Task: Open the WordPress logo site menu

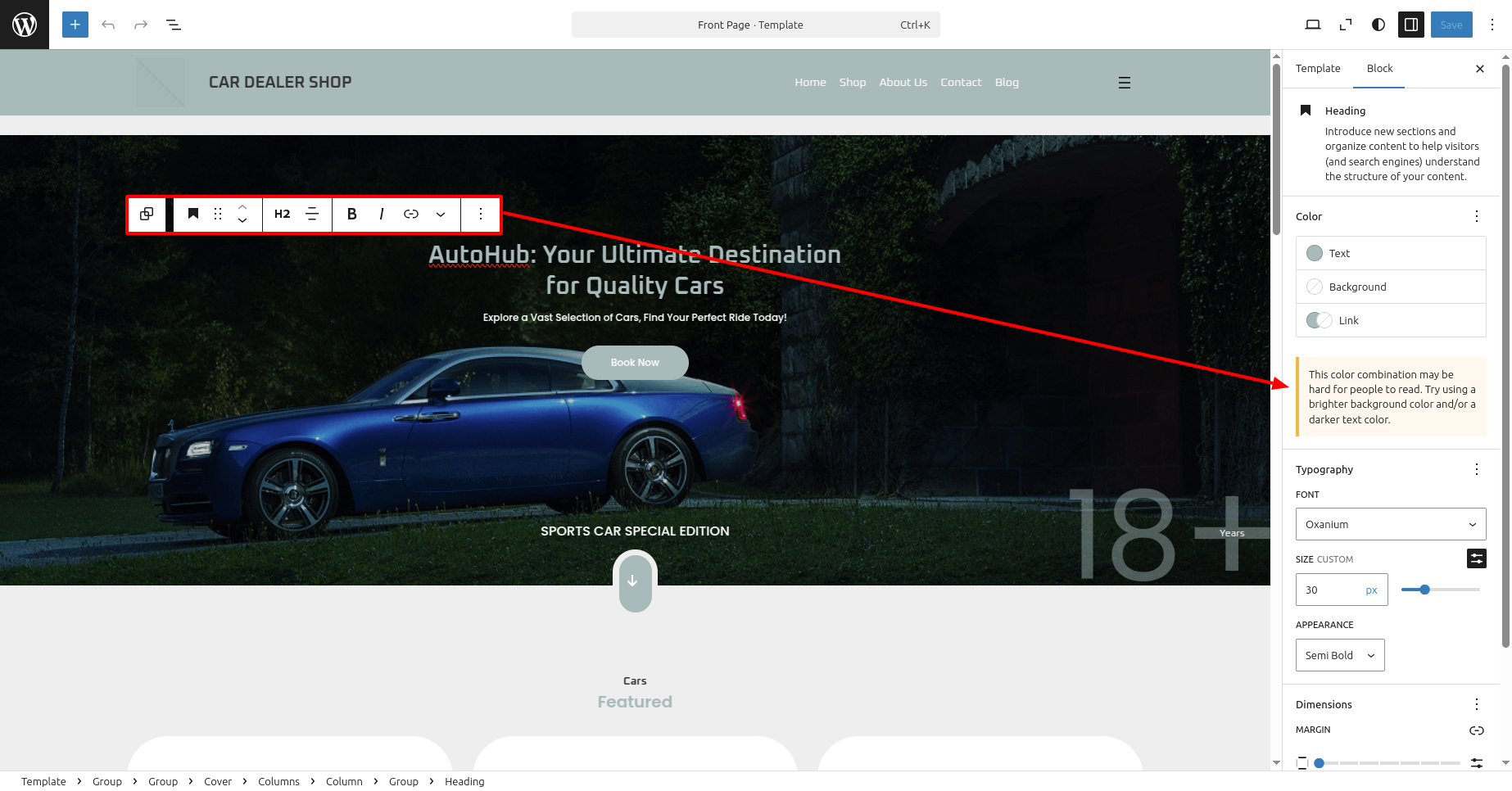Action: pyautogui.click(x=25, y=25)
